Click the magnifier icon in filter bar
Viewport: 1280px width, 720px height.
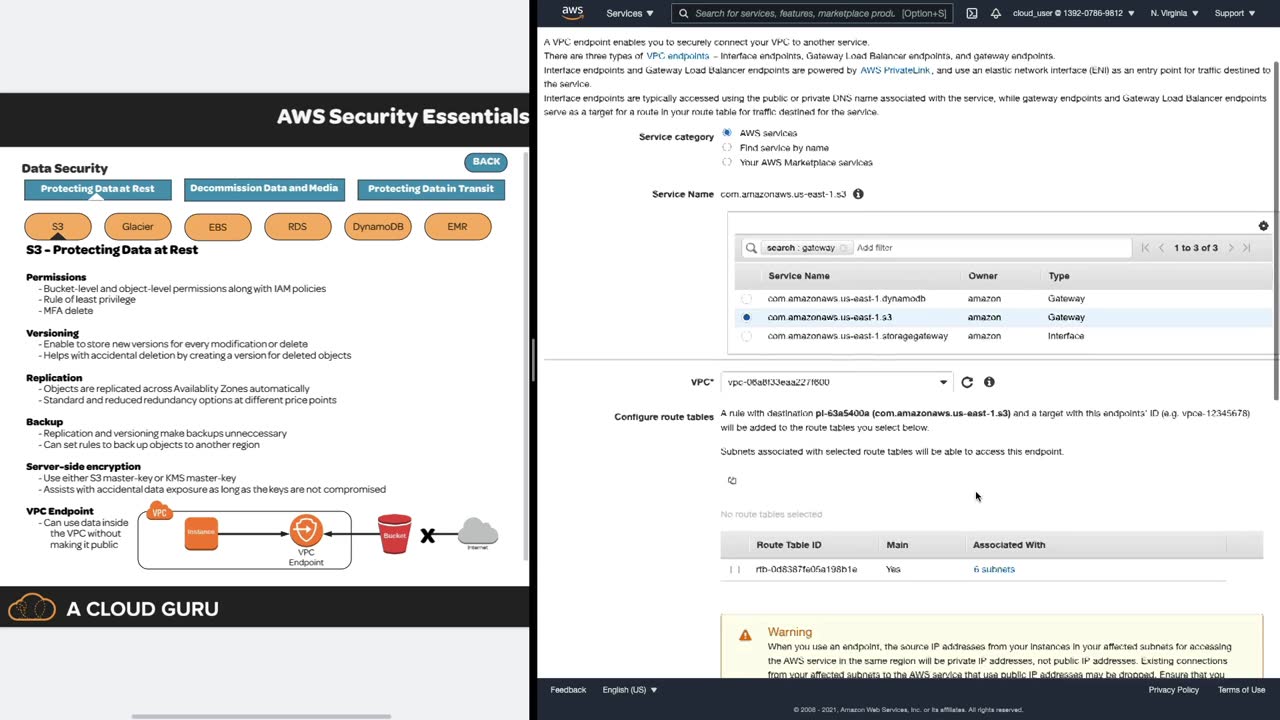tap(751, 248)
